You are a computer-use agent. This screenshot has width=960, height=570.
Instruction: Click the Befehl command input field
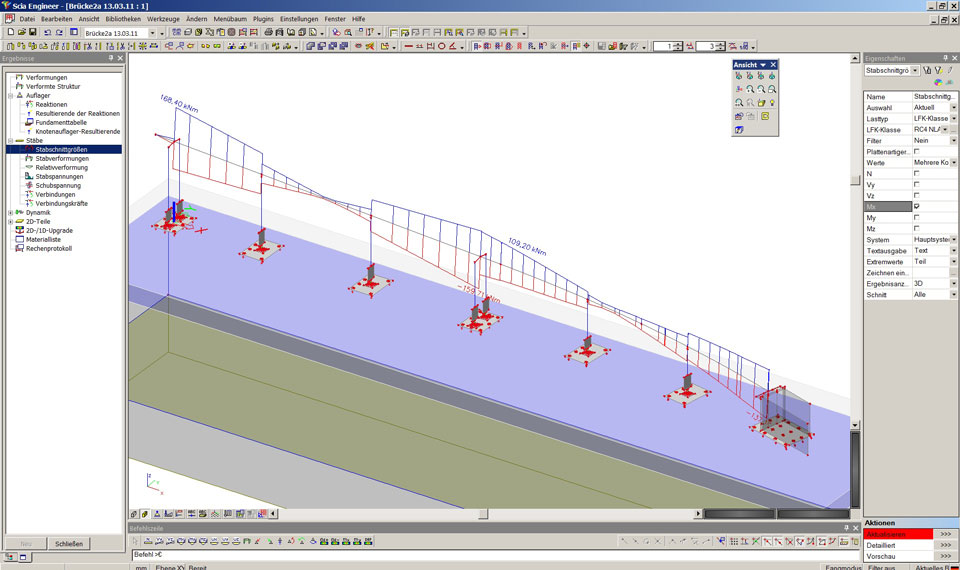pyautogui.click(x=400, y=554)
